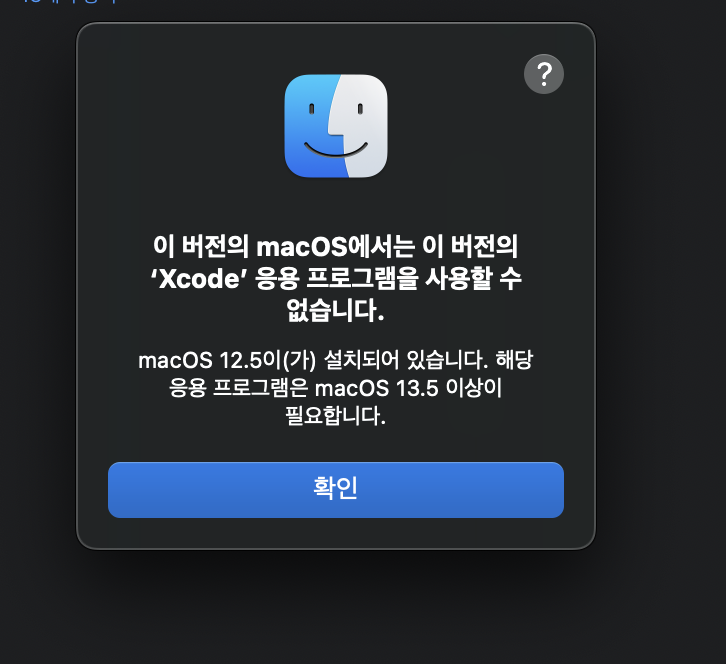Image resolution: width=726 pixels, height=664 pixels.
Task: Click the blank dialog area below the 확인 button
Action: (336, 533)
